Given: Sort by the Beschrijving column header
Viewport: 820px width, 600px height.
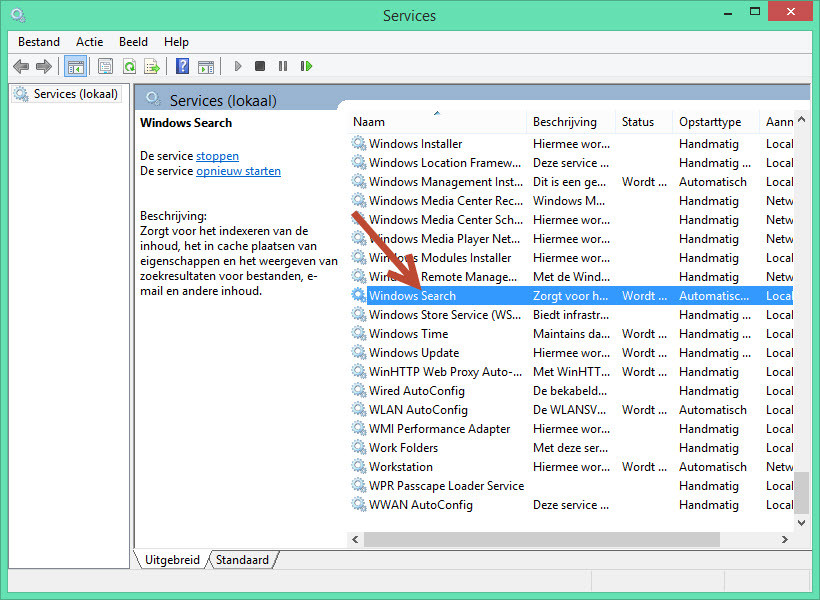Looking at the screenshot, I should click(x=572, y=122).
